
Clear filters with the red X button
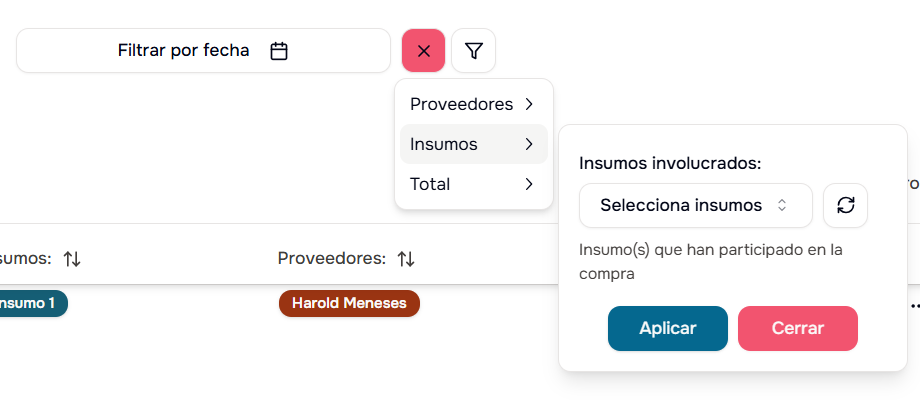click(x=423, y=51)
